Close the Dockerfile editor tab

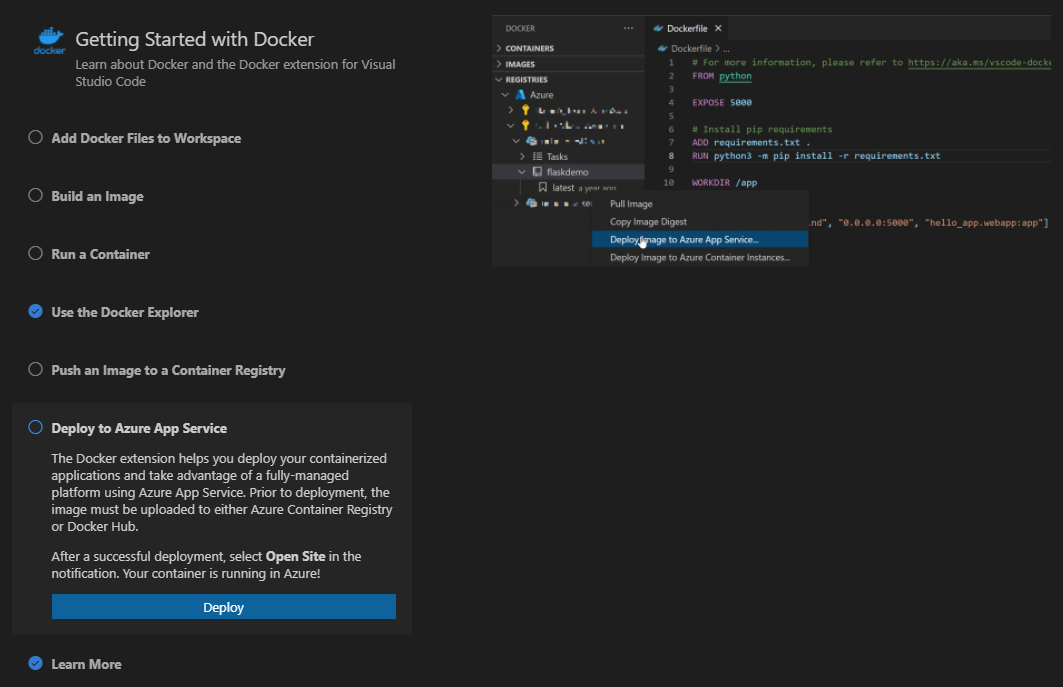click(718, 28)
